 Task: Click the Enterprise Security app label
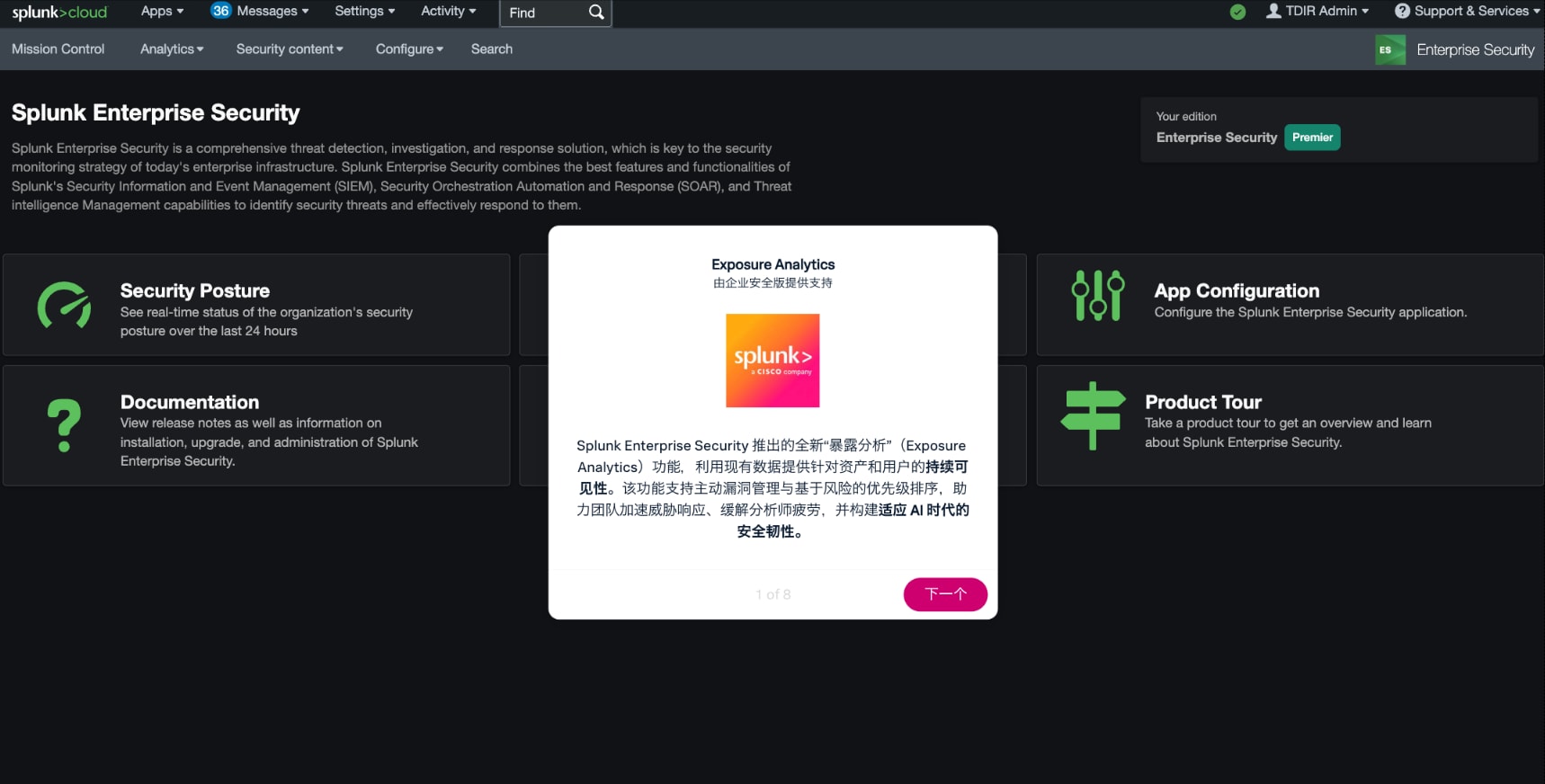point(1475,49)
